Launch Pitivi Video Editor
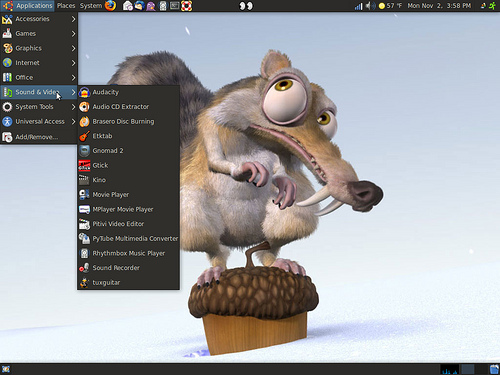This screenshot has width=500, height=375. click(129, 224)
